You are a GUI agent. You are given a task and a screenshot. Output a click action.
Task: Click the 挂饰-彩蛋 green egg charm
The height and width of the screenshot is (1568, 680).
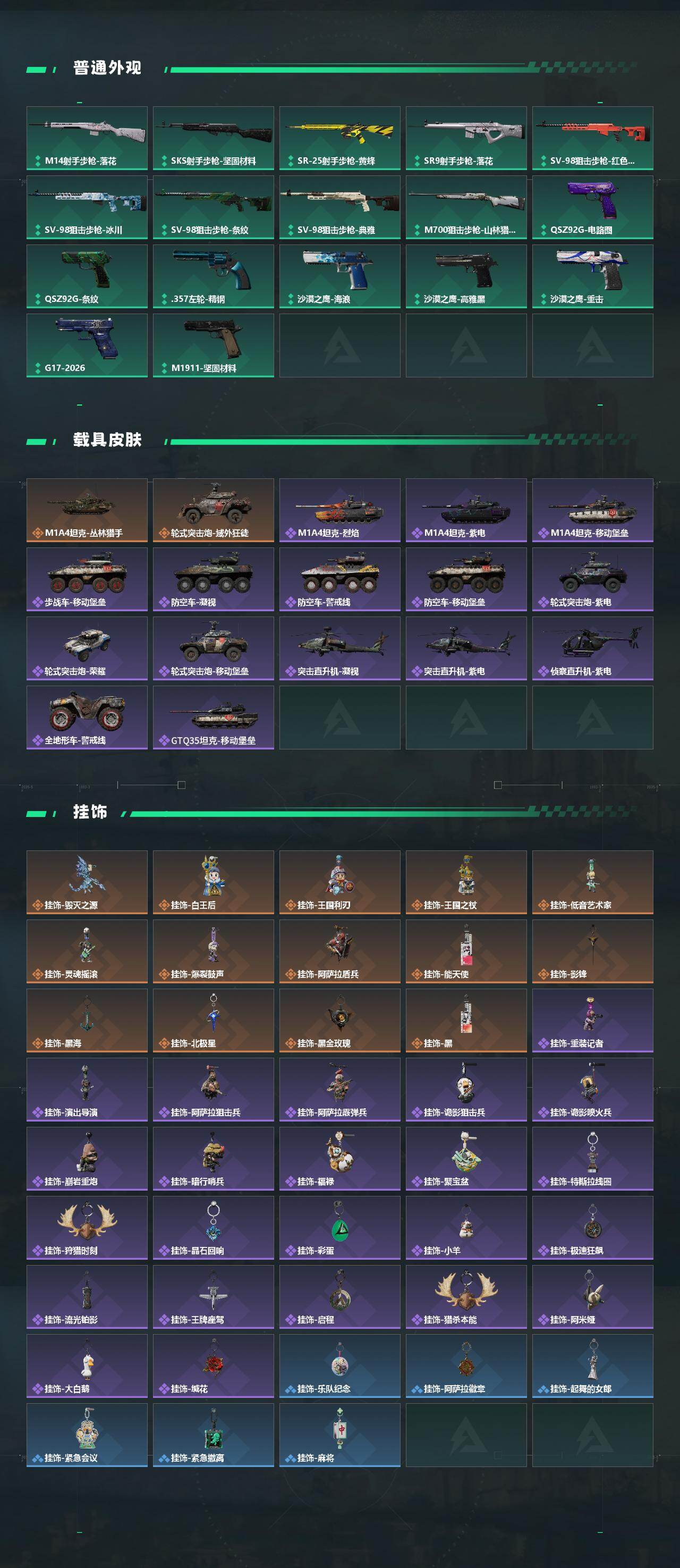tap(339, 1228)
